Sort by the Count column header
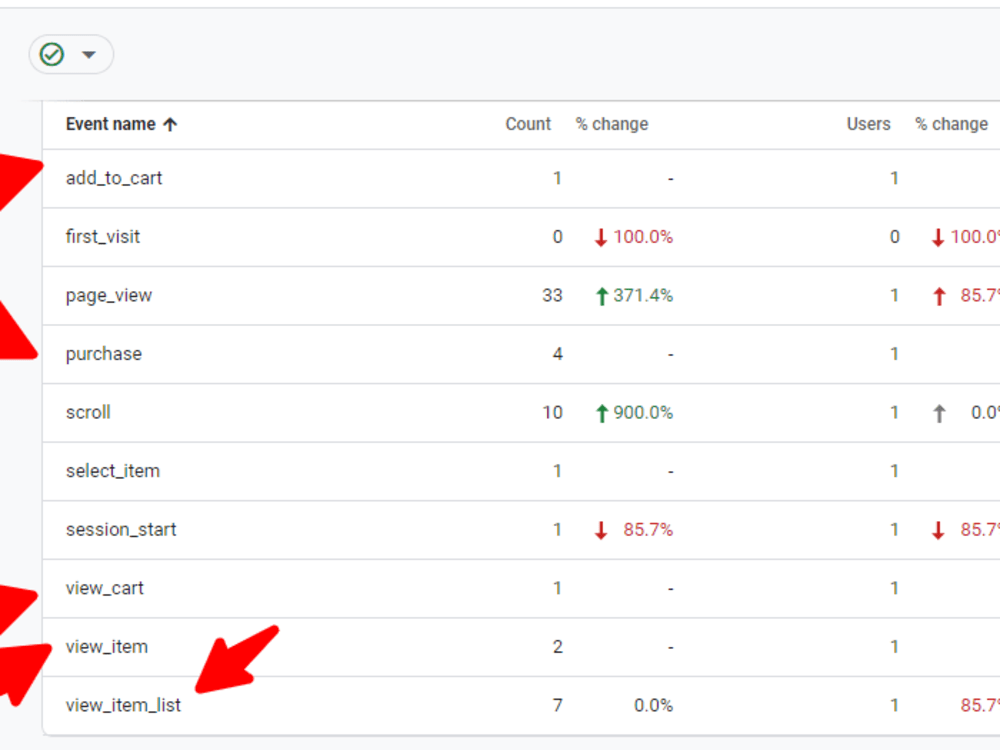This screenshot has width=1000, height=750. tap(528, 124)
